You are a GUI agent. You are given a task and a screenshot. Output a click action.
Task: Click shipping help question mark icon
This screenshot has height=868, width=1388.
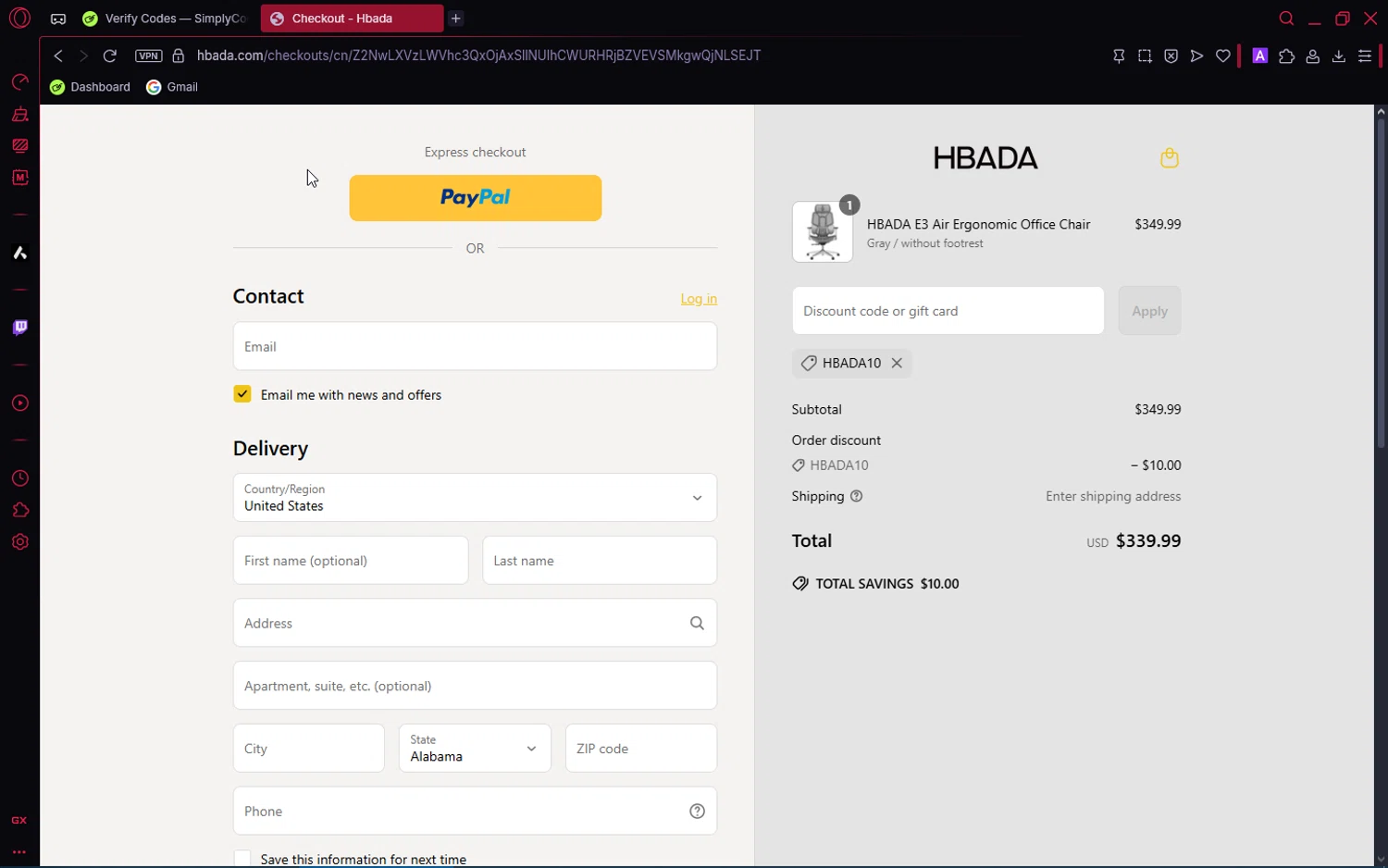point(856,496)
